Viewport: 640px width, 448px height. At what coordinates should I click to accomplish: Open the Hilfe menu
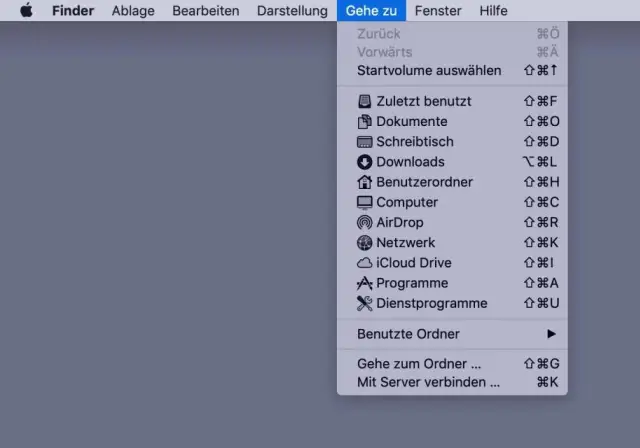[493, 11]
